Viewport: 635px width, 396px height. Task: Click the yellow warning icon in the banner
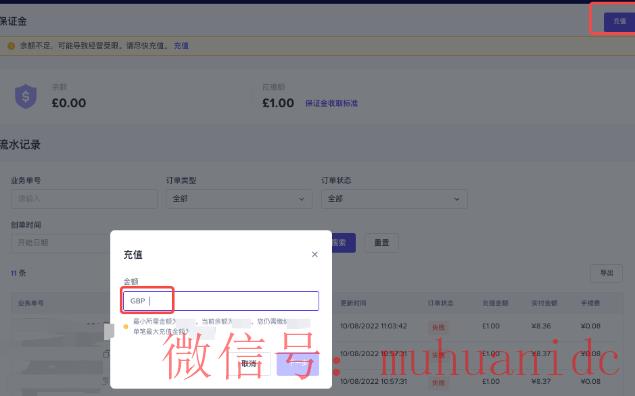click(11, 46)
